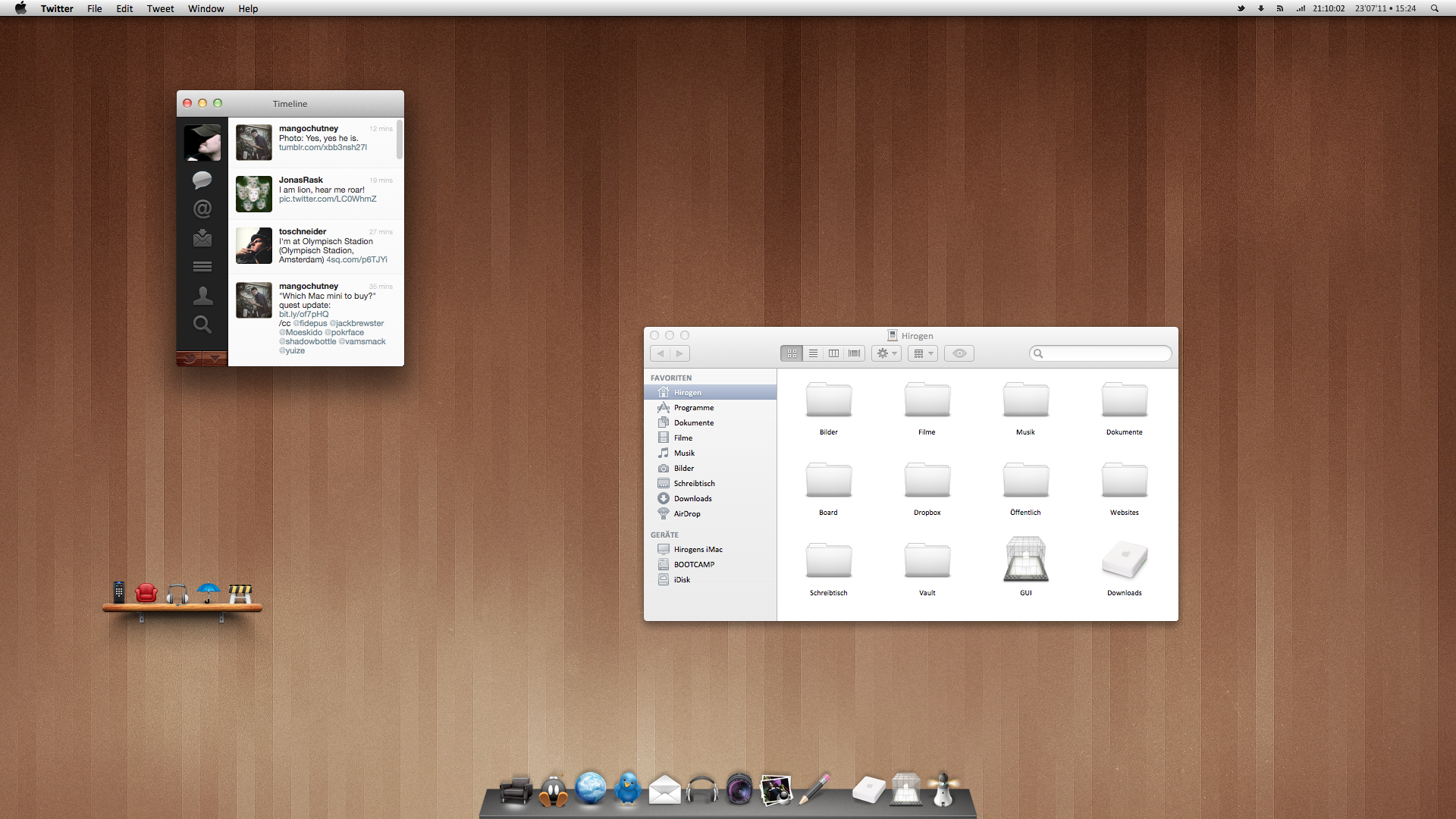1456x819 pixels.
Task: Open the globe browser icon in Dock
Action: click(590, 788)
